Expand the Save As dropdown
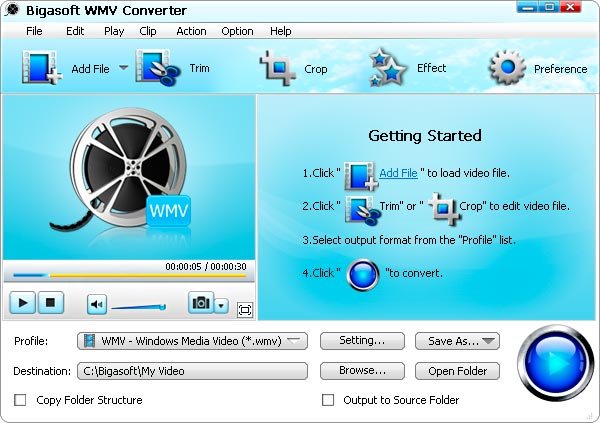600x423 pixels. (x=489, y=341)
